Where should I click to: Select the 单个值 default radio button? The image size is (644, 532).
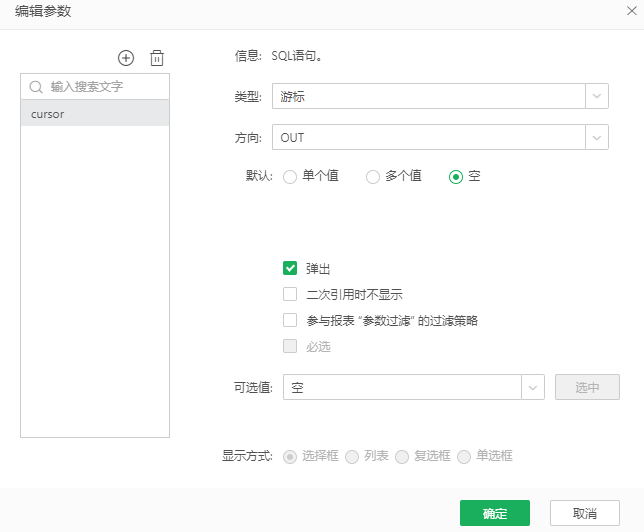[290, 177]
